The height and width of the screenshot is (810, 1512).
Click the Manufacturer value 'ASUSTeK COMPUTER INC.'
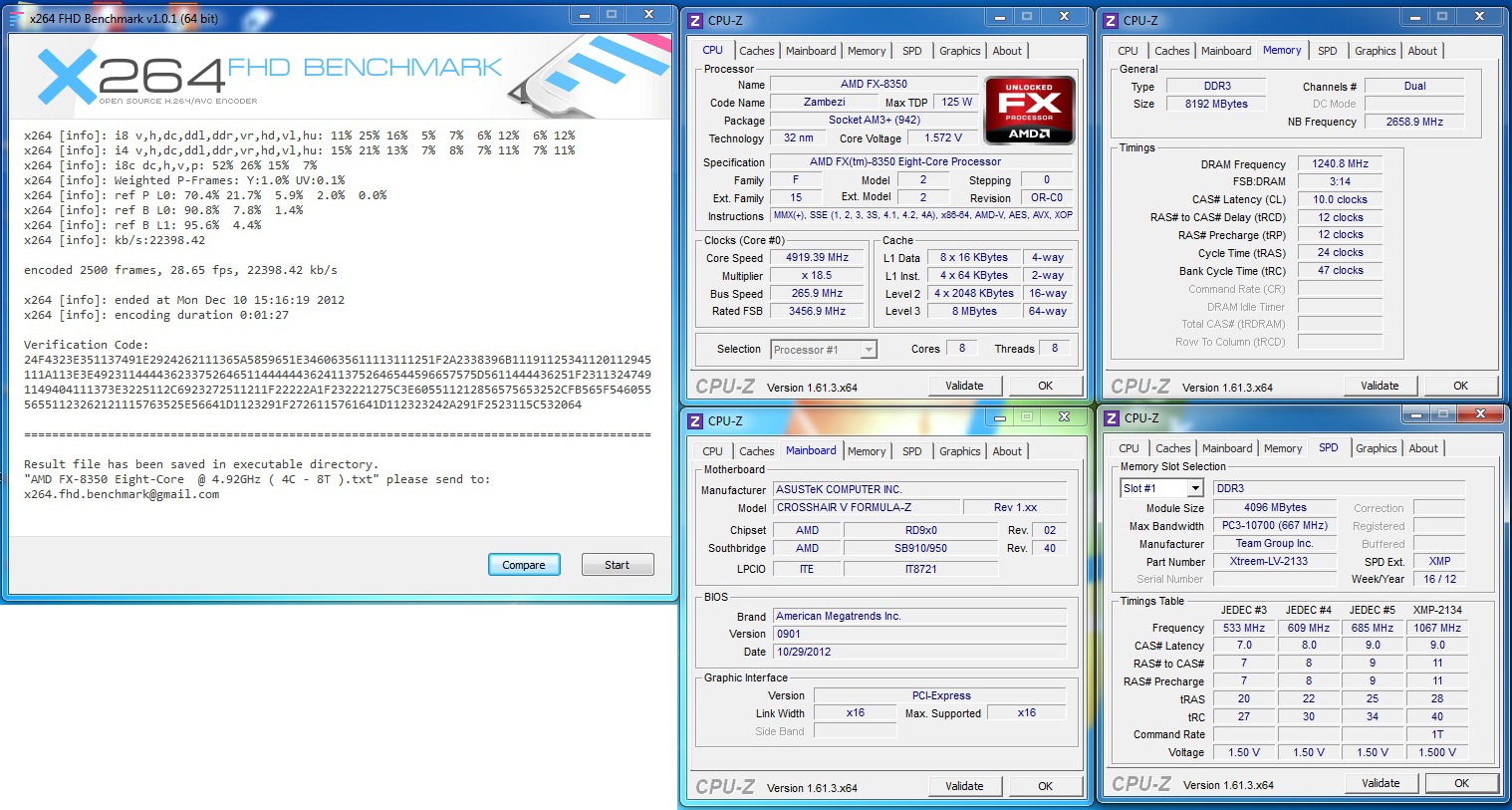(919, 490)
